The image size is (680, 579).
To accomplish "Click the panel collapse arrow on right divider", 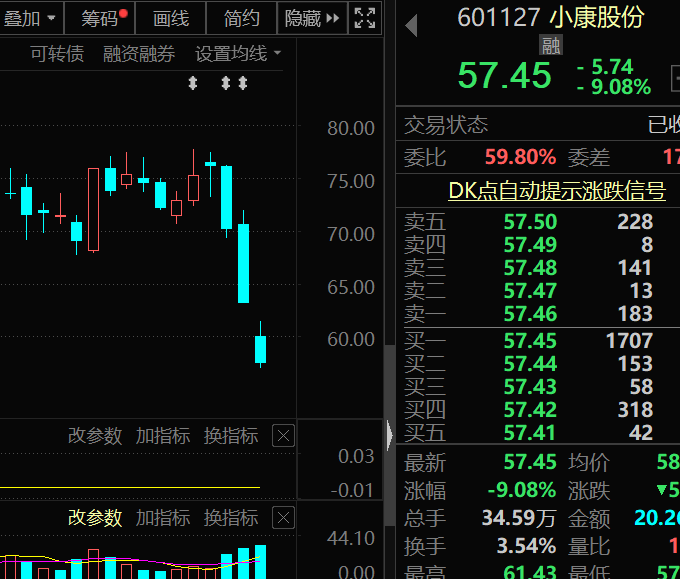I will 390,435.
